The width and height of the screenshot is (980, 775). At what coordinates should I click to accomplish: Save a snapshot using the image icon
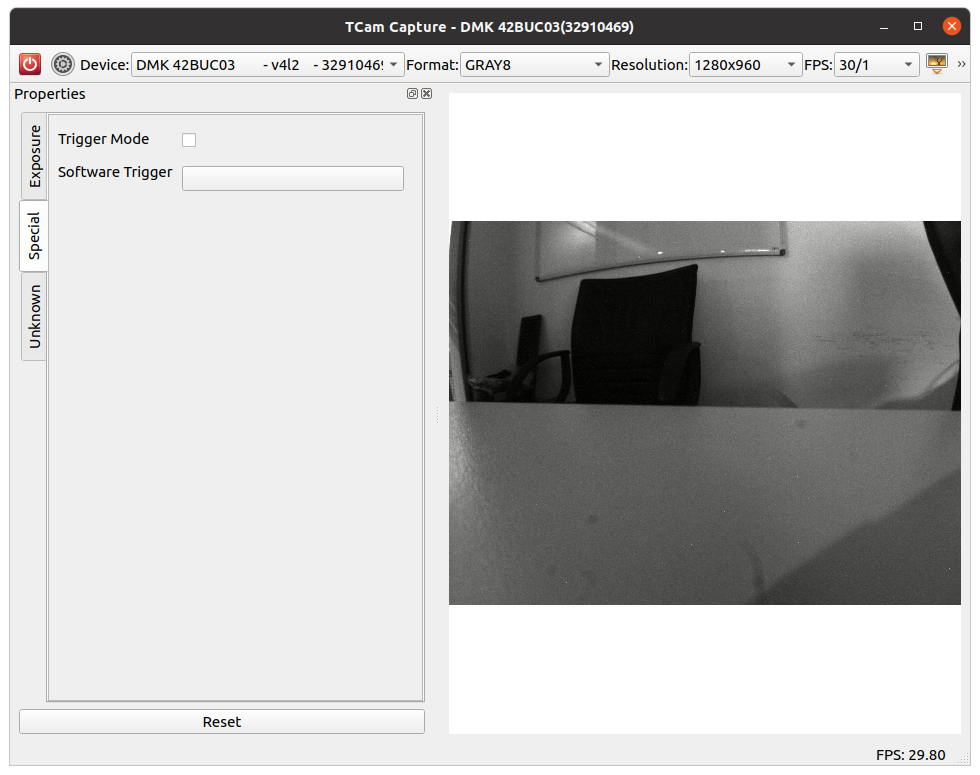tap(935, 61)
